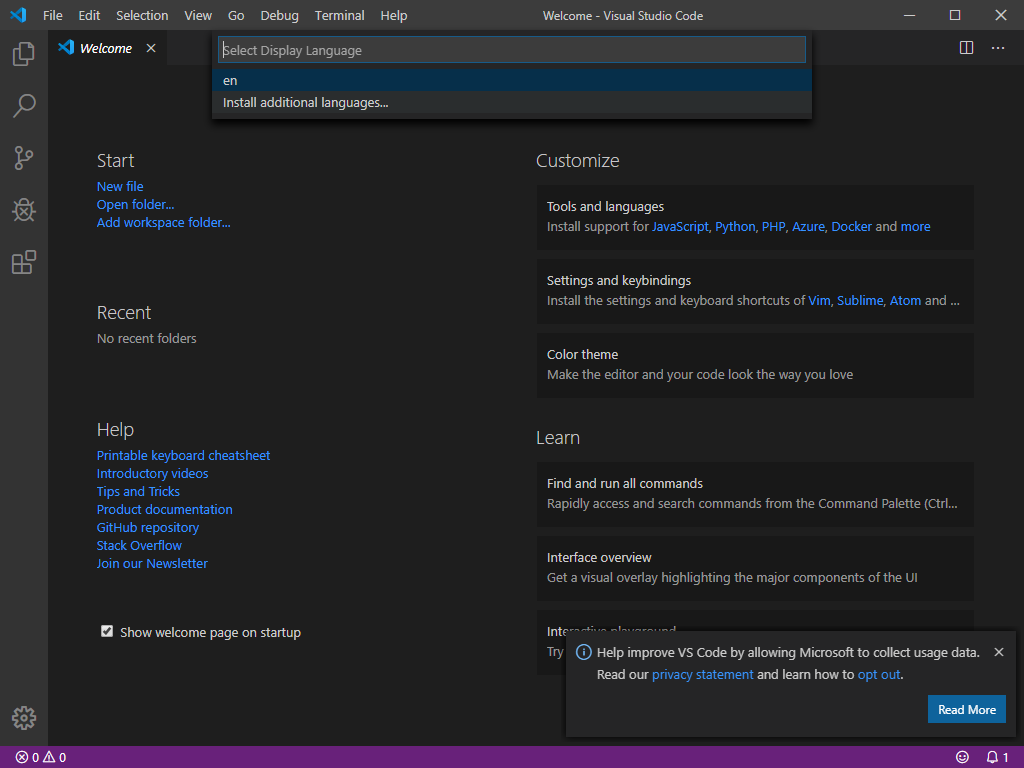Screen dimensions: 1024x768
Task: Click errors and warnings count in status bar
Action: [x=41, y=757]
